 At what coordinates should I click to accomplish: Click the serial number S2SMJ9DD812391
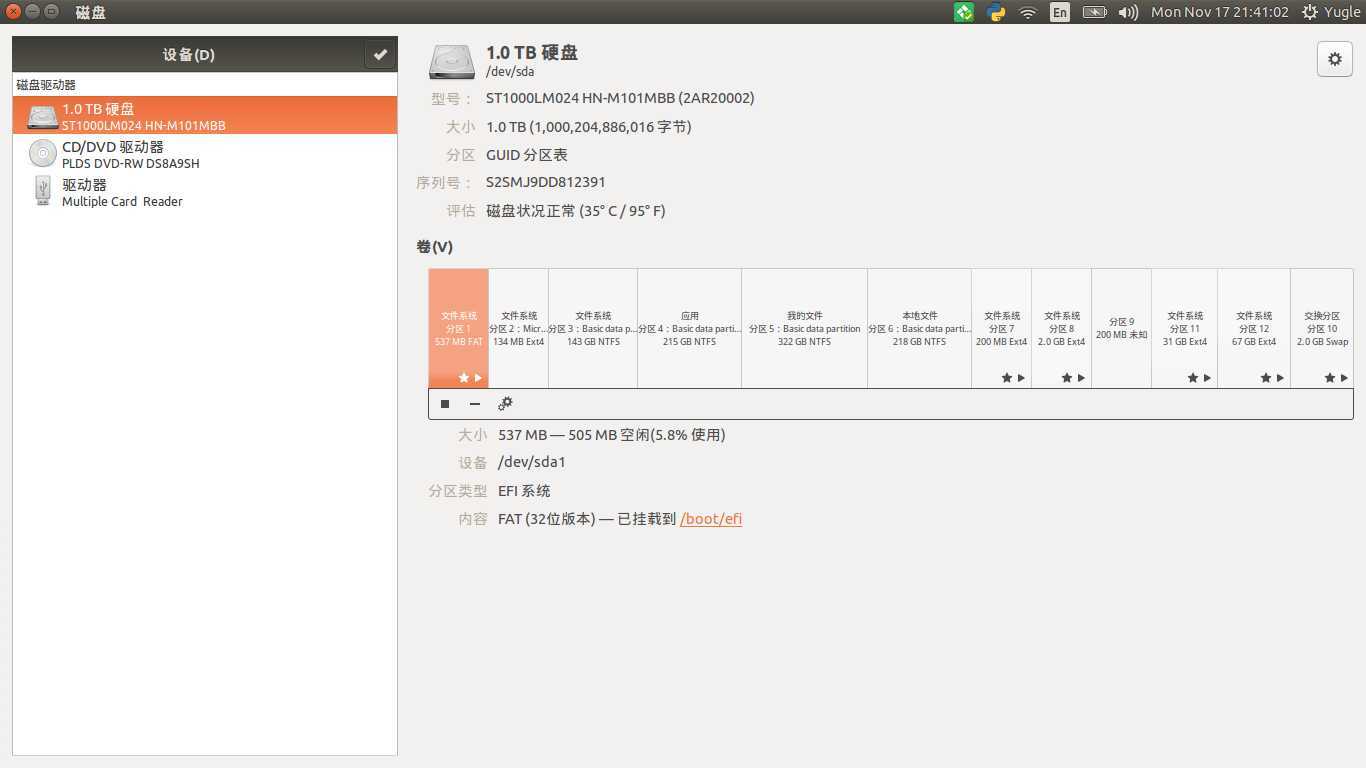click(546, 182)
